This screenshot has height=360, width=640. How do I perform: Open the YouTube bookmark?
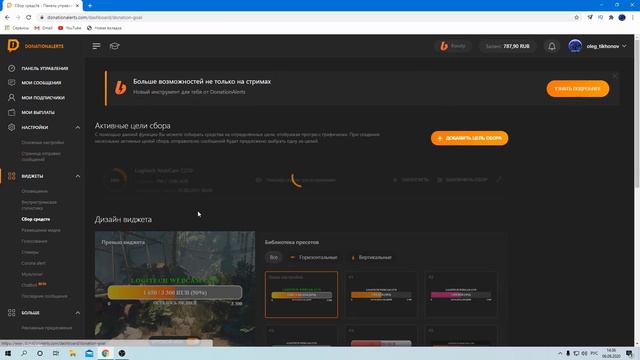point(70,28)
